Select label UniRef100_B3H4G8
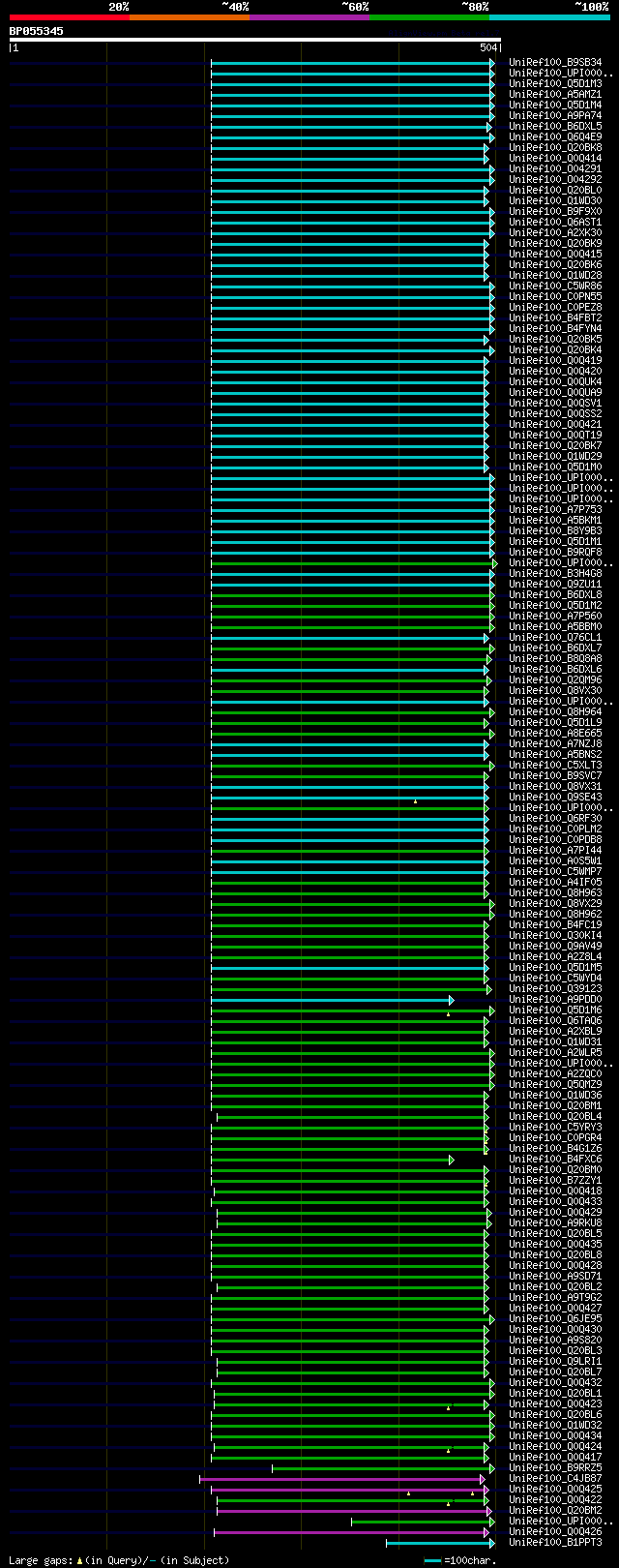 click(x=555, y=574)
